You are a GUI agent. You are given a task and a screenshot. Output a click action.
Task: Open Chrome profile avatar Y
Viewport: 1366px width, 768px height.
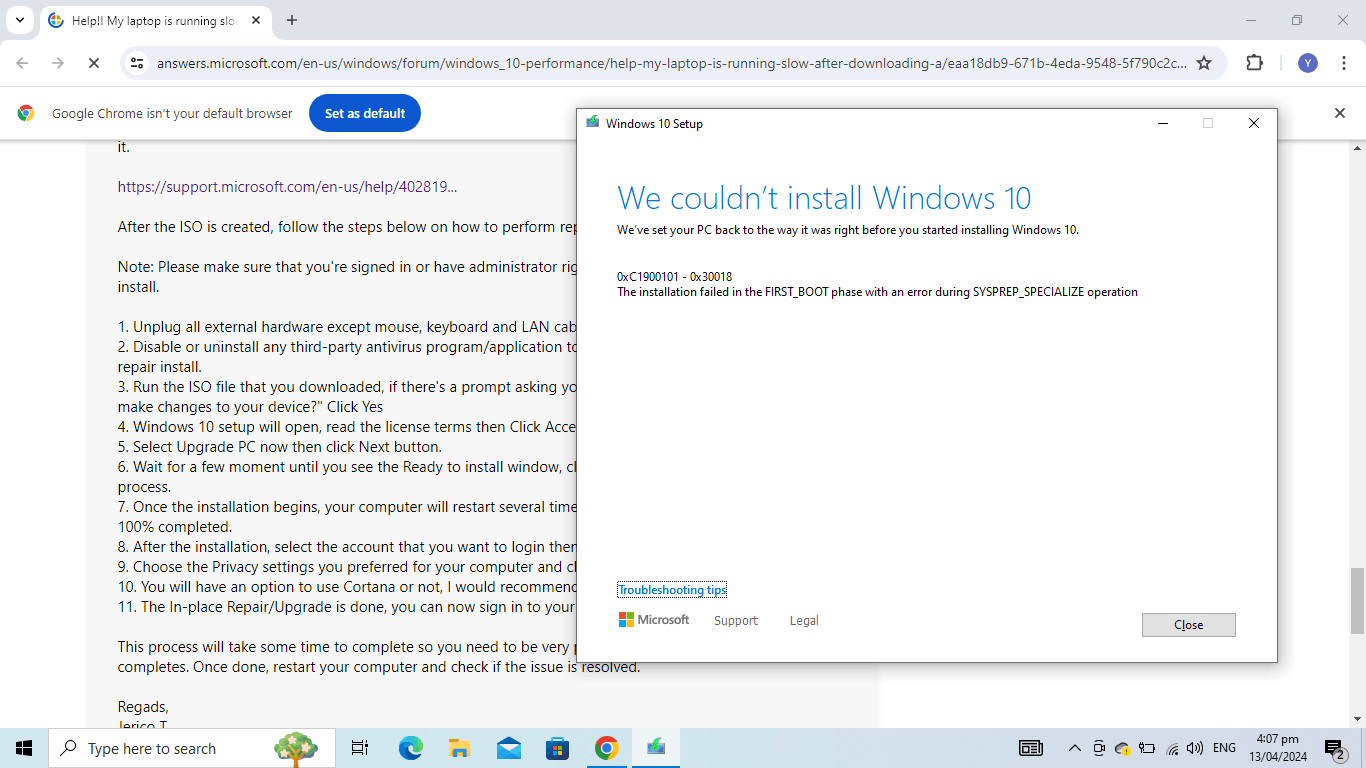click(1308, 63)
